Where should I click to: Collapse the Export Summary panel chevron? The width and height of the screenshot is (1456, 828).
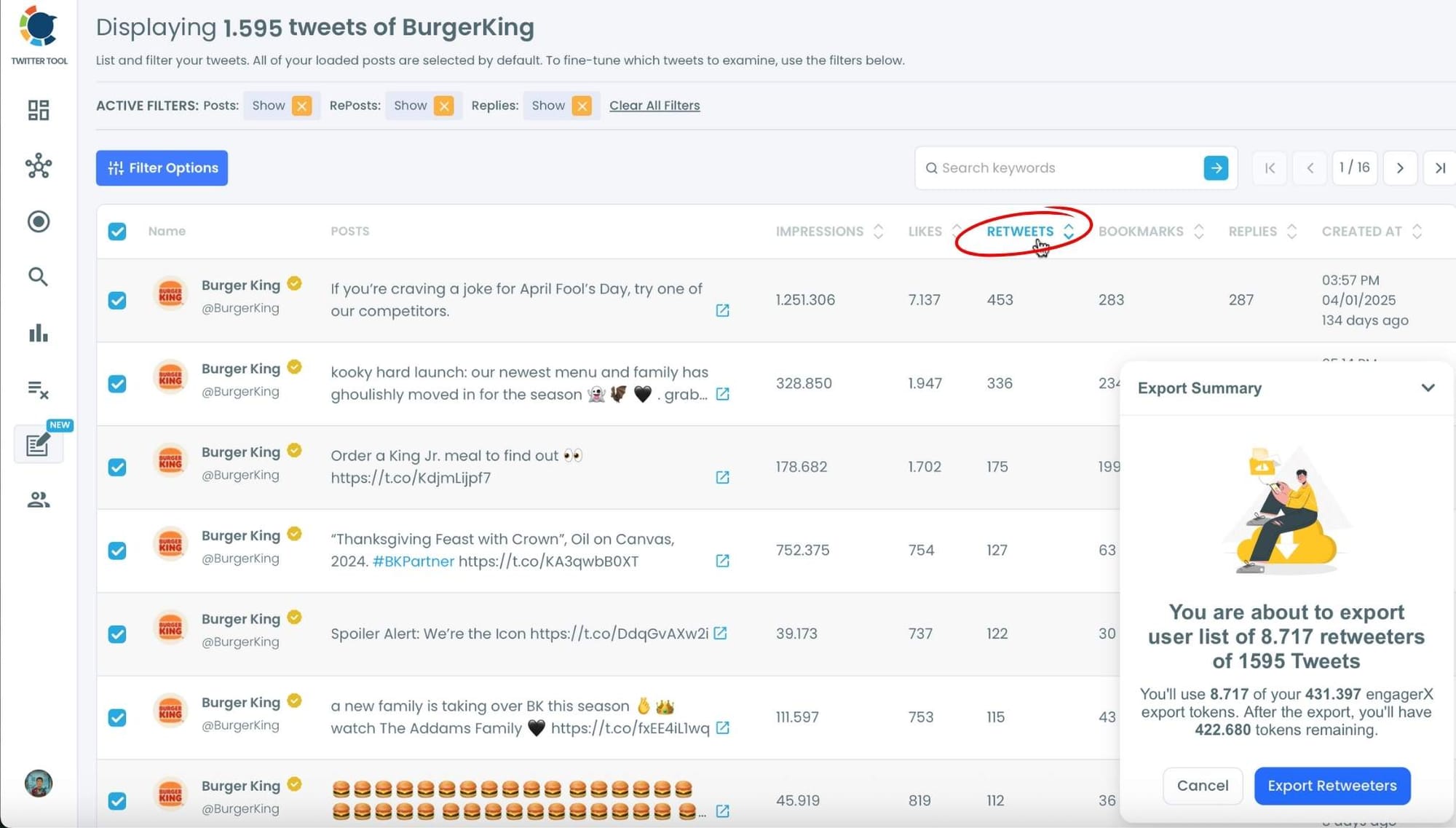tap(1428, 388)
